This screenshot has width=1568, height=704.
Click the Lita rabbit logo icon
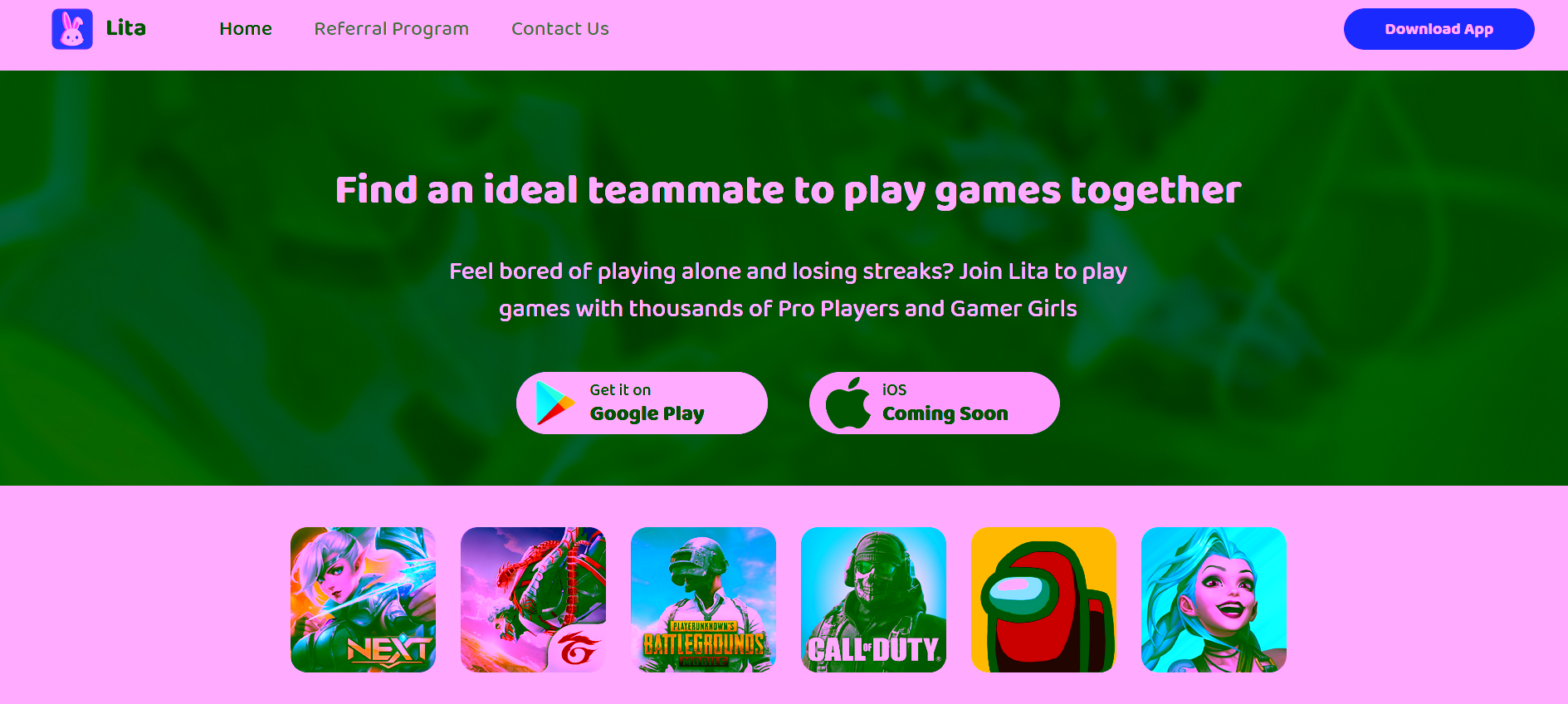pos(72,29)
